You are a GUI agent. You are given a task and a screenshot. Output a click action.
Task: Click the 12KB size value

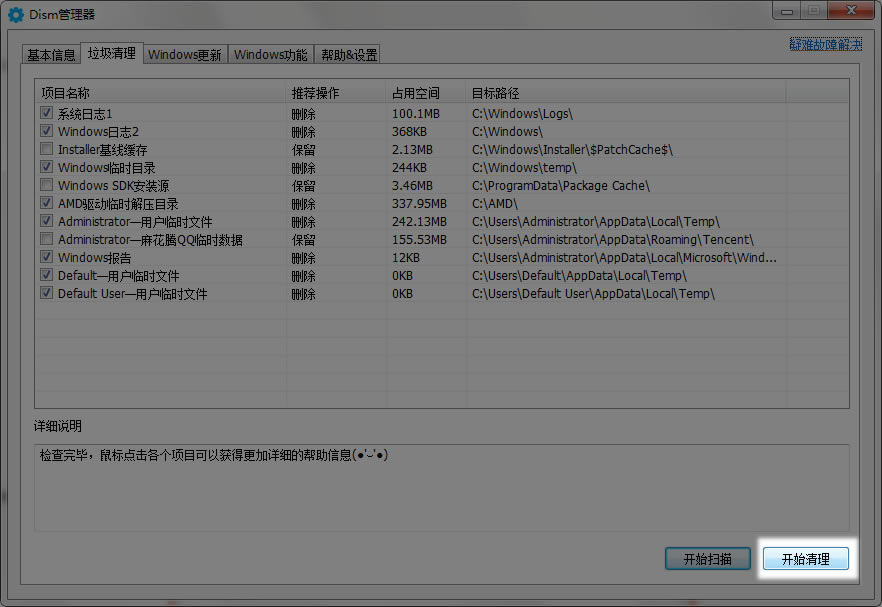tap(406, 258)
